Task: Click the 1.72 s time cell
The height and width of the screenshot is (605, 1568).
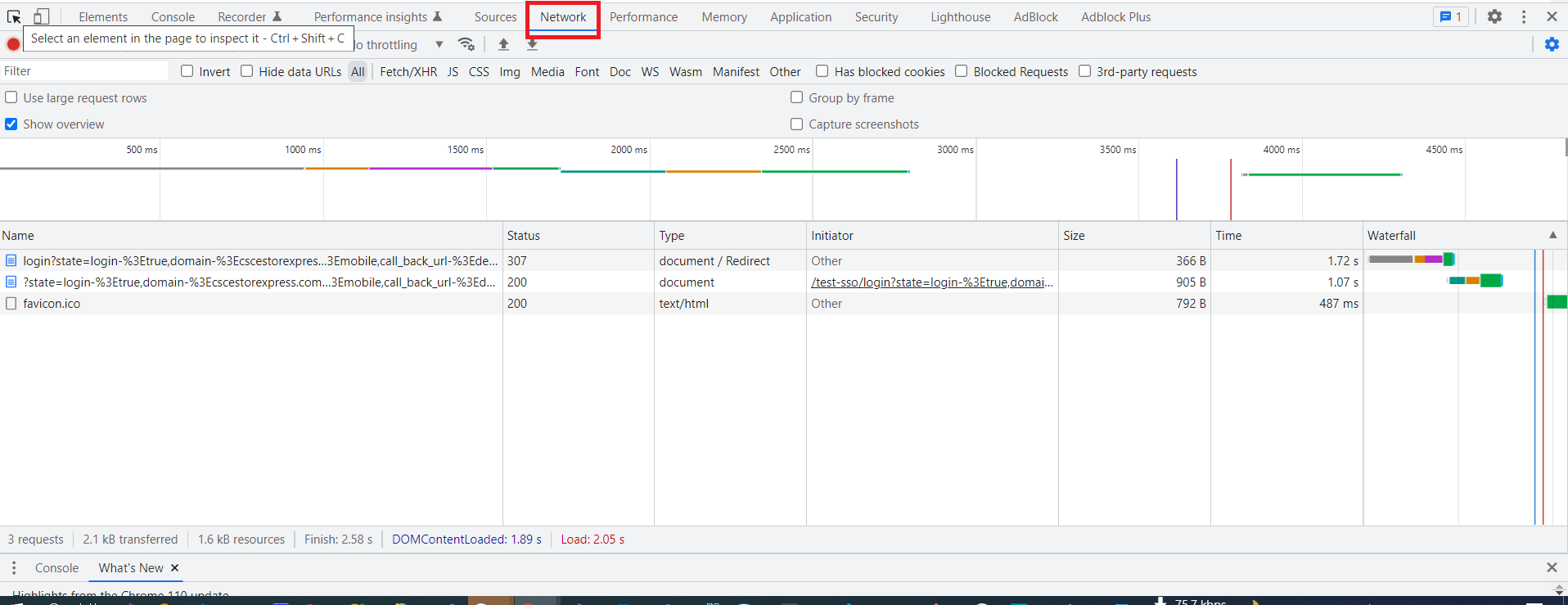Action: pos(1286,260)
